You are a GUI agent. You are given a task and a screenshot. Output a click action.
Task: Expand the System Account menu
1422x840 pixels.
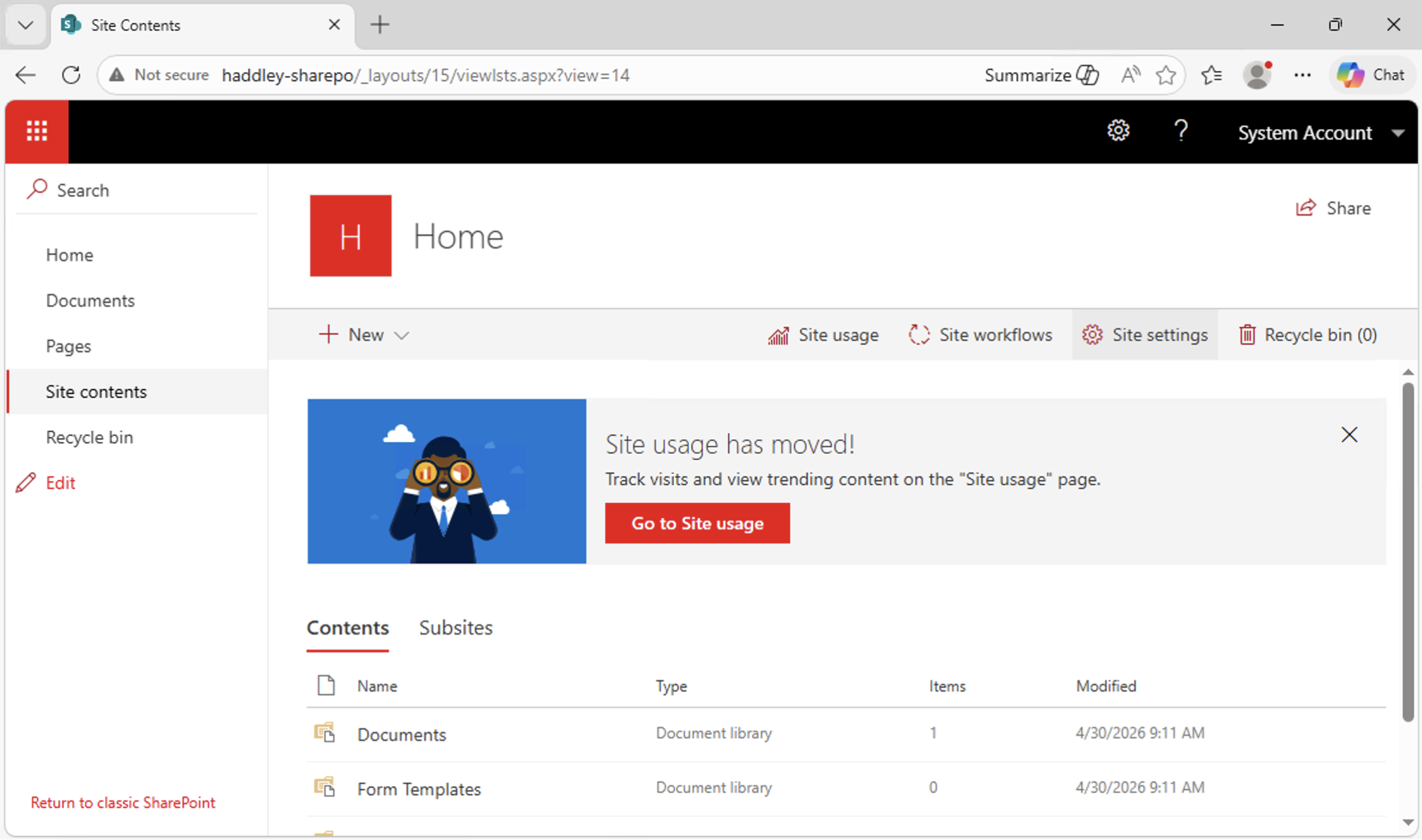tap(1321, 133)
